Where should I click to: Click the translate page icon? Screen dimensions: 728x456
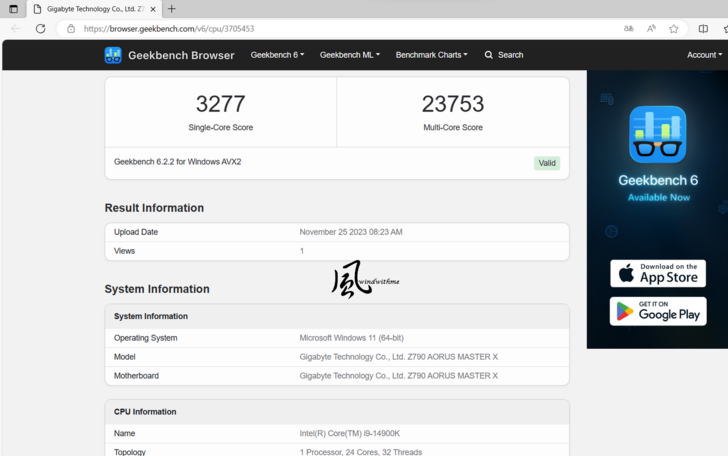(x=629, y=29)
